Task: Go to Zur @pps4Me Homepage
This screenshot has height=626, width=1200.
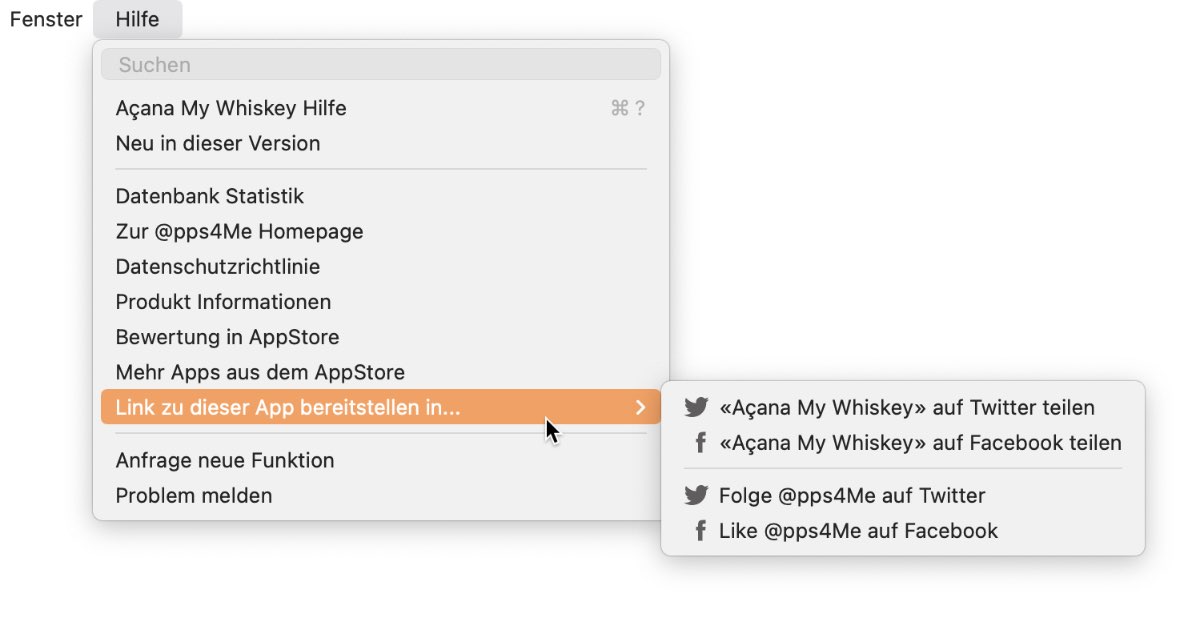Action: pyautogui.click(x=381, y=231)
